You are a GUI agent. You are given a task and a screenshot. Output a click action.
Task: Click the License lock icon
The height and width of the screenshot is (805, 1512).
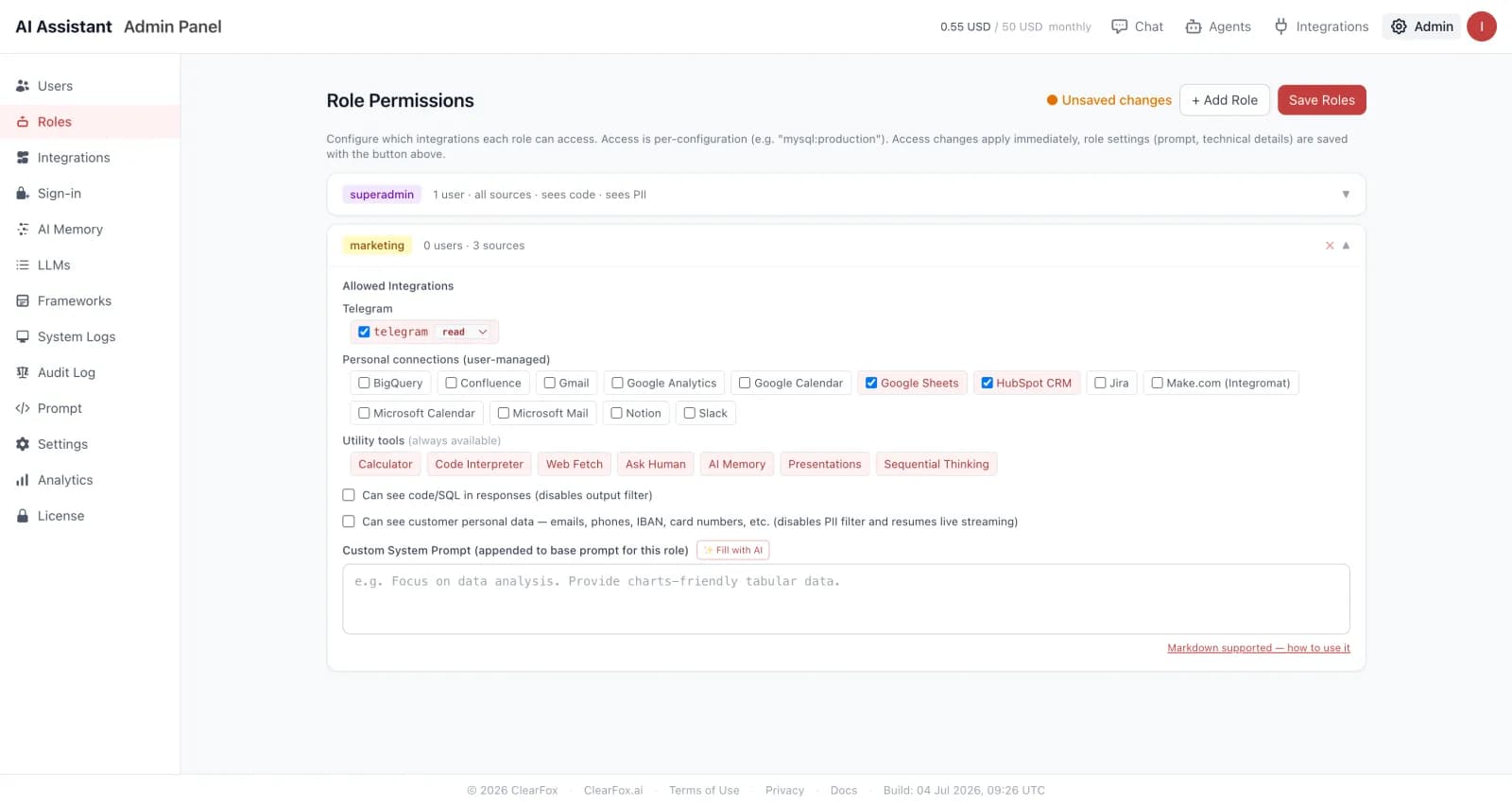[23, 517]
